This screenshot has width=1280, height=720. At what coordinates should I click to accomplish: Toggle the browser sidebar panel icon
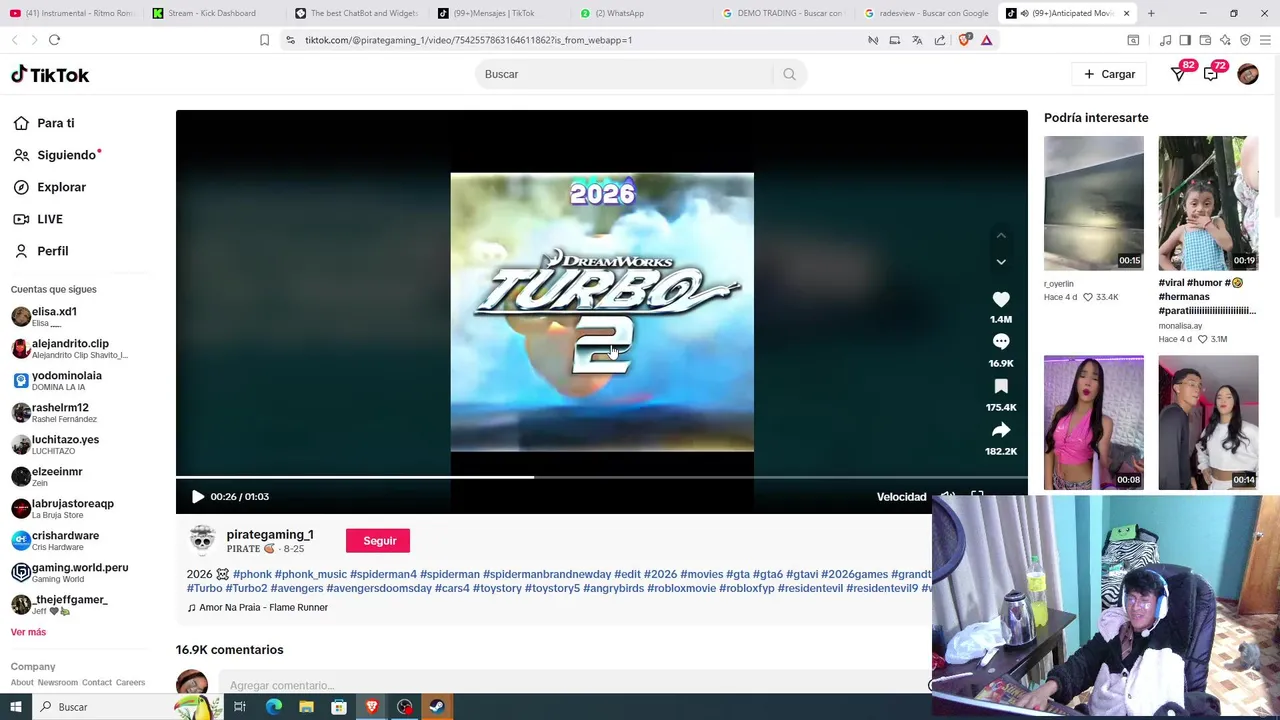[x=1185, y=40]
